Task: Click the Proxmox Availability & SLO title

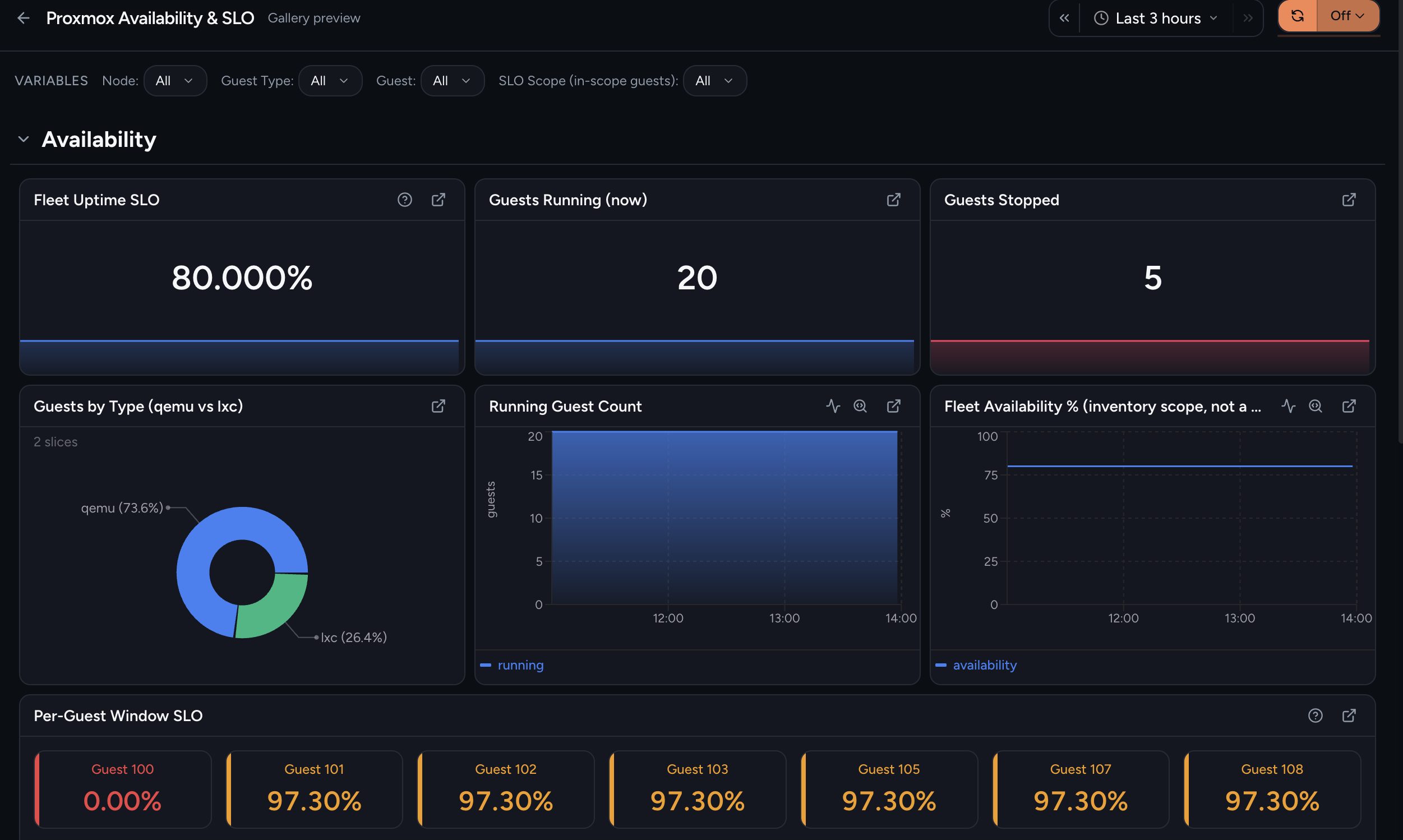Action: 150,18
